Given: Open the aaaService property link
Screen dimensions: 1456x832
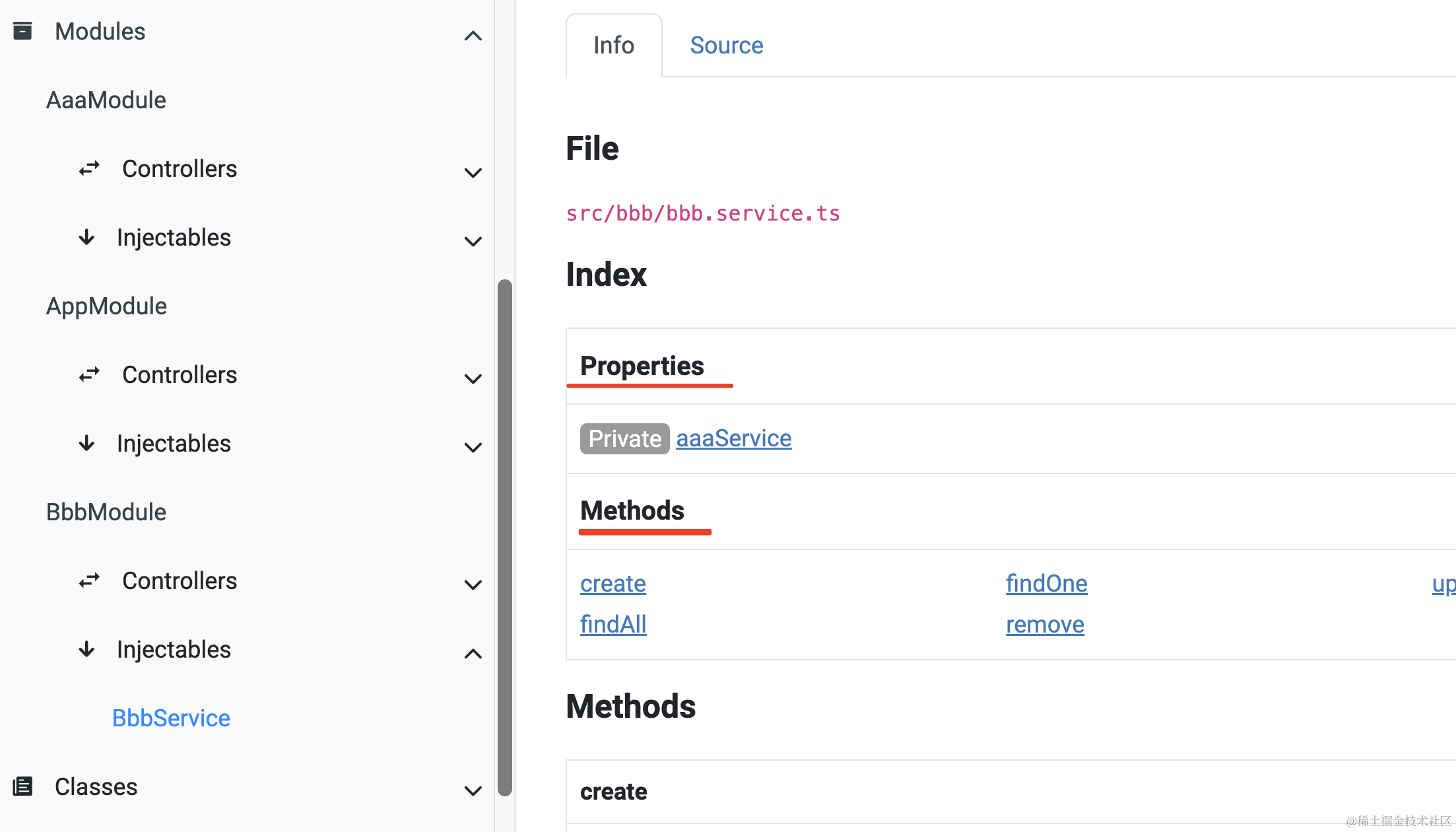Looking at the screenshot, I should coord(733,438).
